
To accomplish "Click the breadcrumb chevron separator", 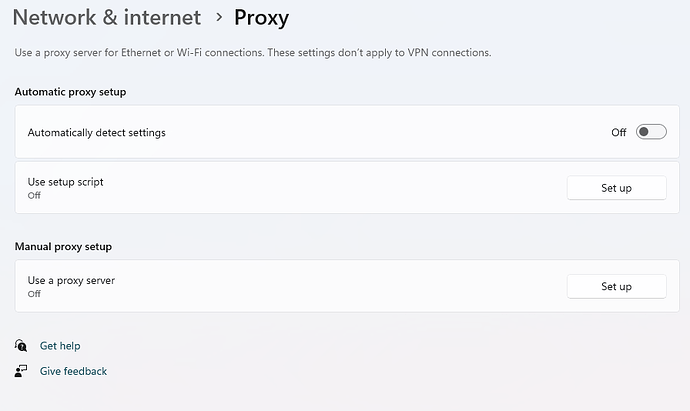I will (219, 18).
